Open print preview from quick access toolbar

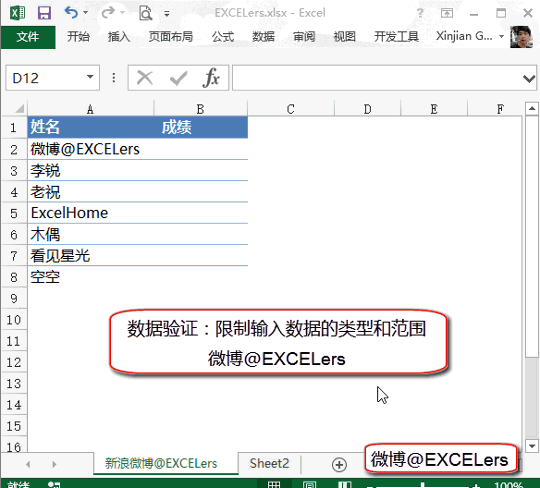[145, 13]
